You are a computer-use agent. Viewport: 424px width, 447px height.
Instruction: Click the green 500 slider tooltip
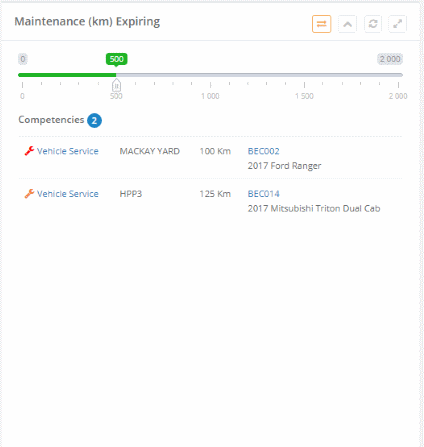click(x=116, y=59)
